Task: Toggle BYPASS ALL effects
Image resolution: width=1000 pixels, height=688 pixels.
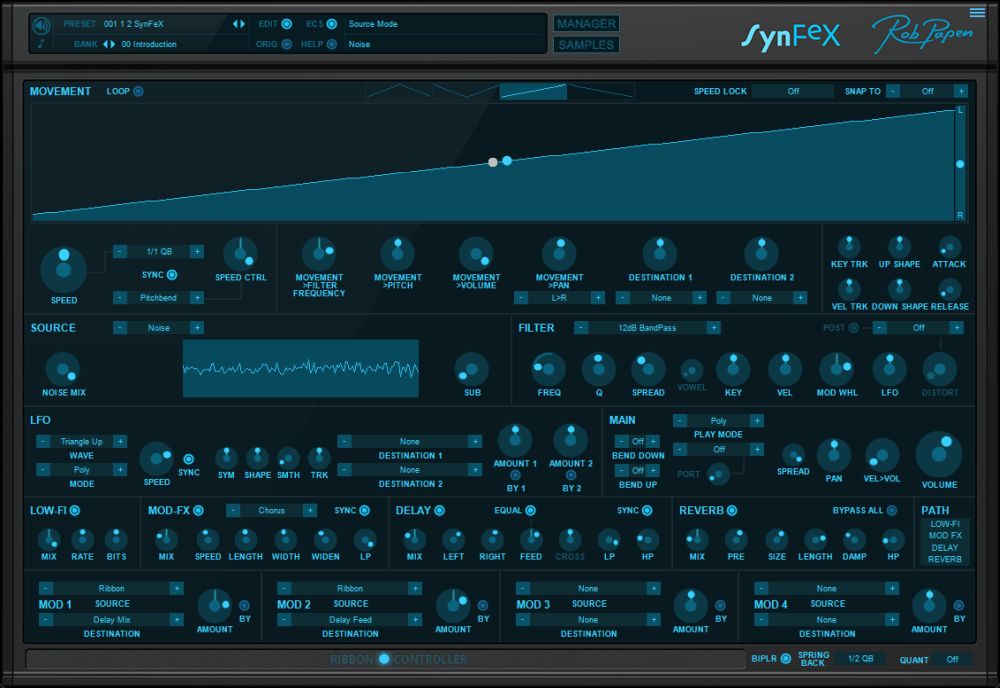Action: click(891, 511)
